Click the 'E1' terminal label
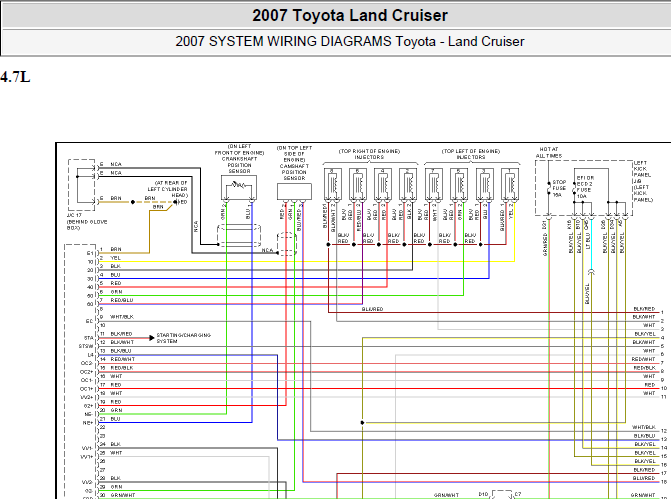The height and width of the screenshot is (499, 671). click(x=90, y=253)
